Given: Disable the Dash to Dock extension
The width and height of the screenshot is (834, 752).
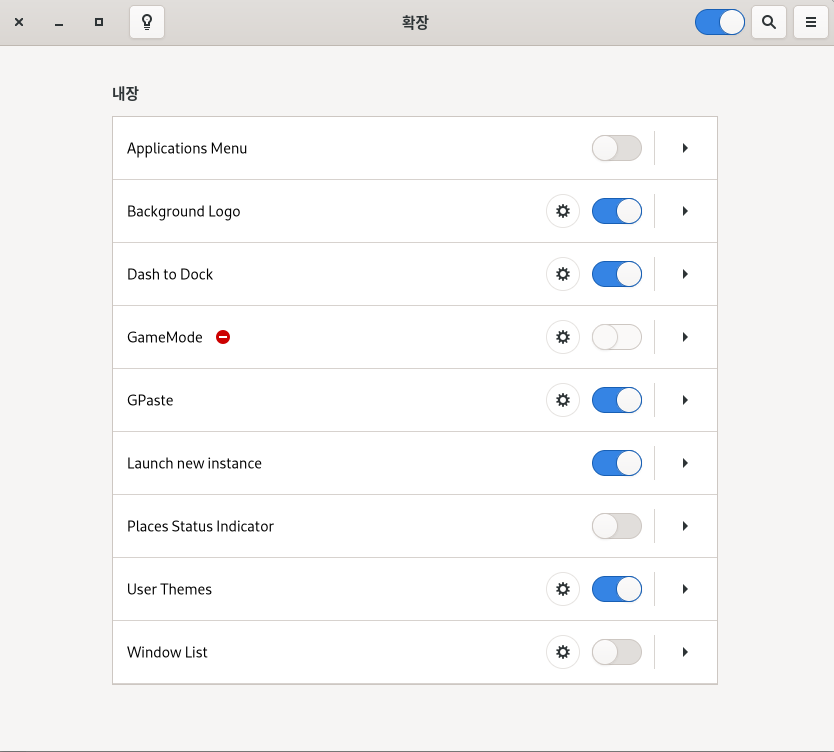Looking at the screenshot, I should (616, 274).
